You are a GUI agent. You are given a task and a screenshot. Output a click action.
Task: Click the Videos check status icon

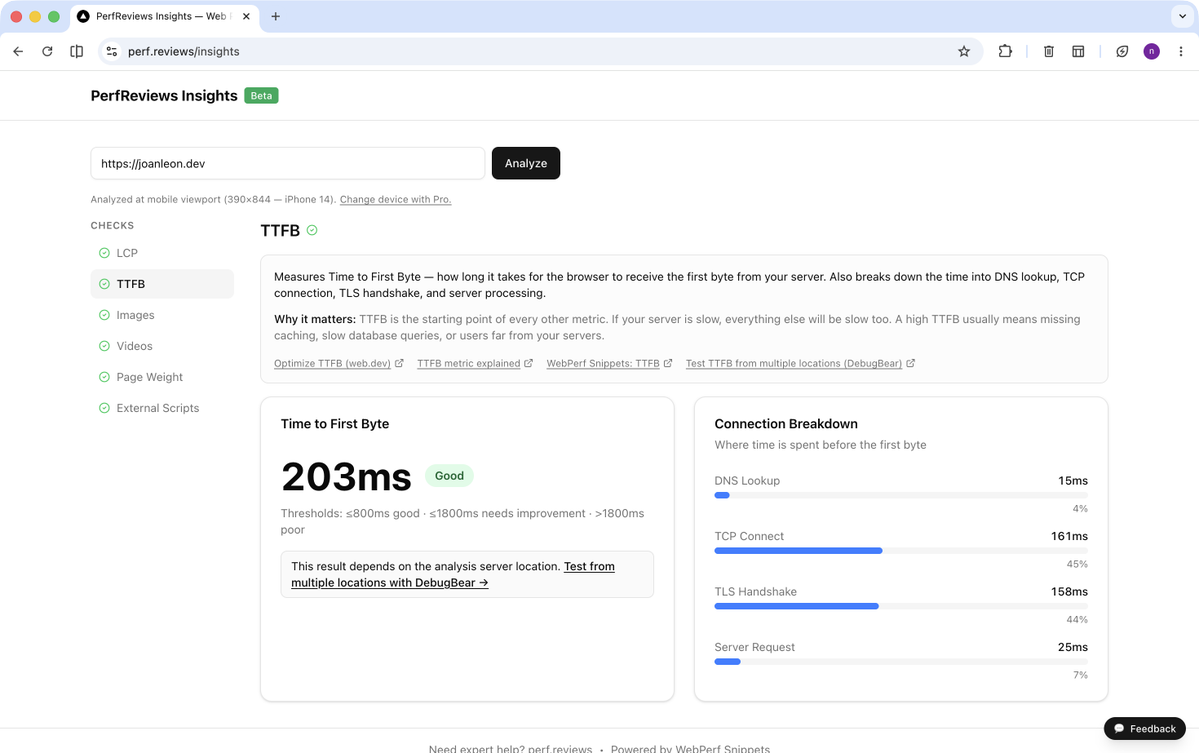pyautogui.click(x=104, y=346)
